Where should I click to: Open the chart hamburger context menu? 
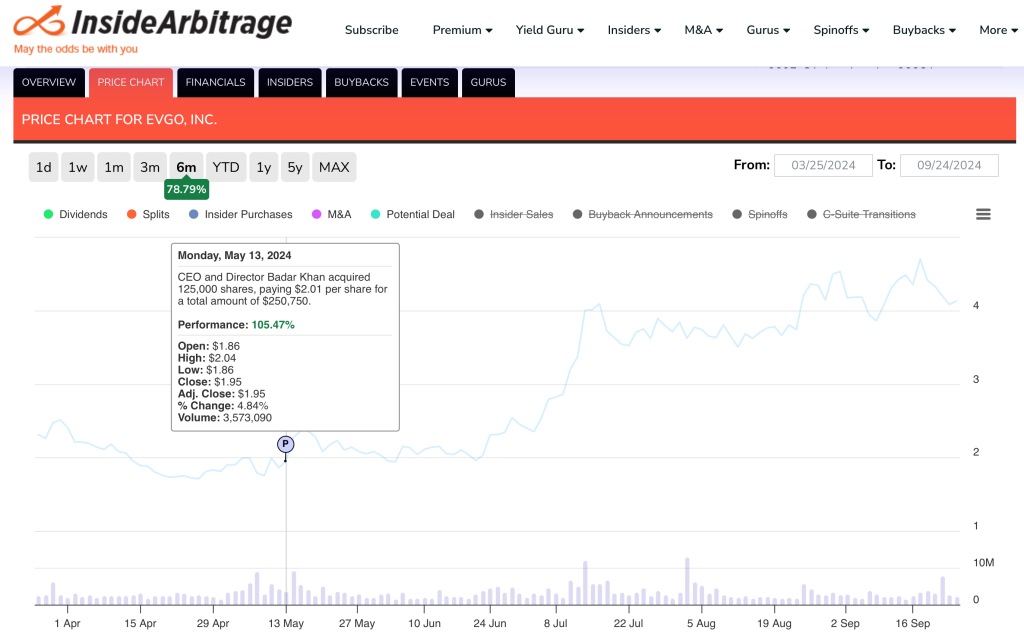983,214
